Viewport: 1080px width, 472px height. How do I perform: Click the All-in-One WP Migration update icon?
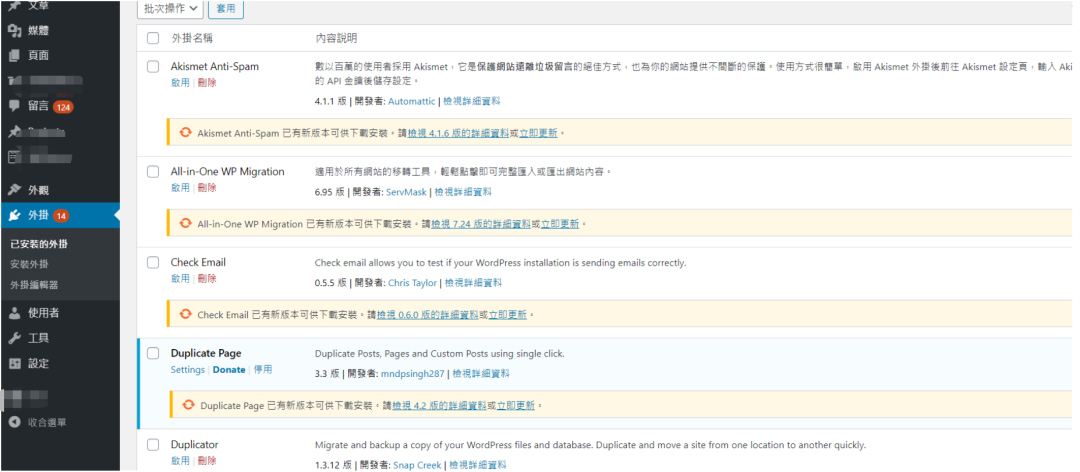click(185, 223)
